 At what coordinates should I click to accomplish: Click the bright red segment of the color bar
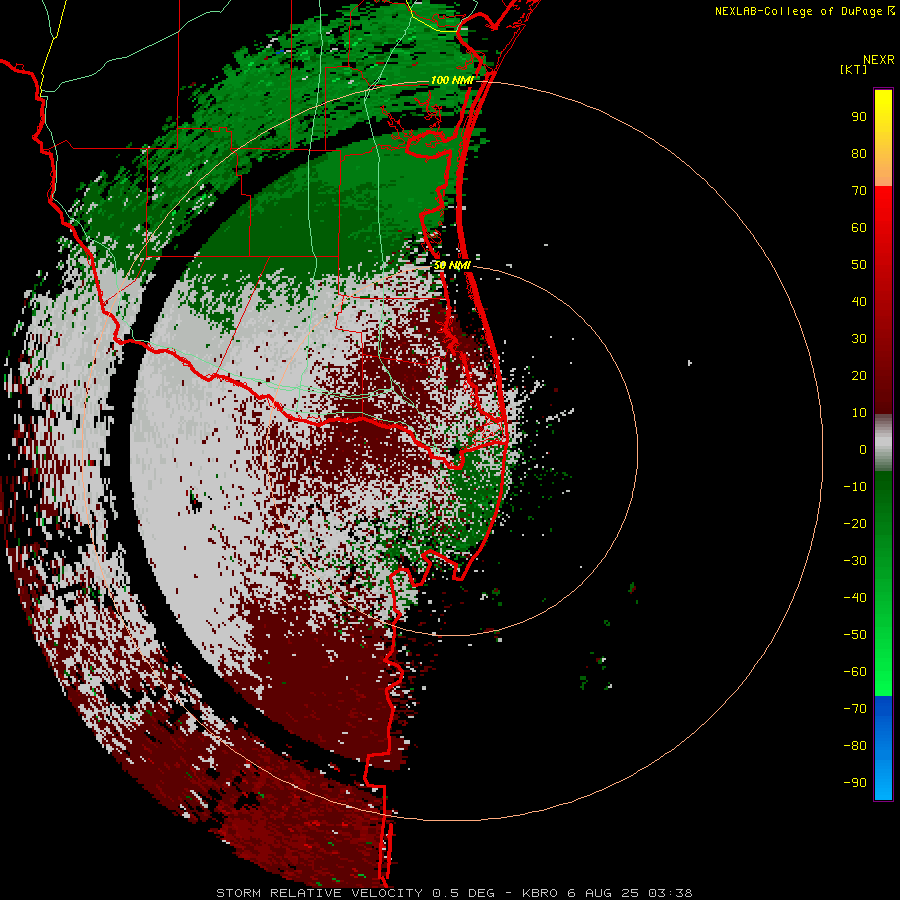[883, 230]
